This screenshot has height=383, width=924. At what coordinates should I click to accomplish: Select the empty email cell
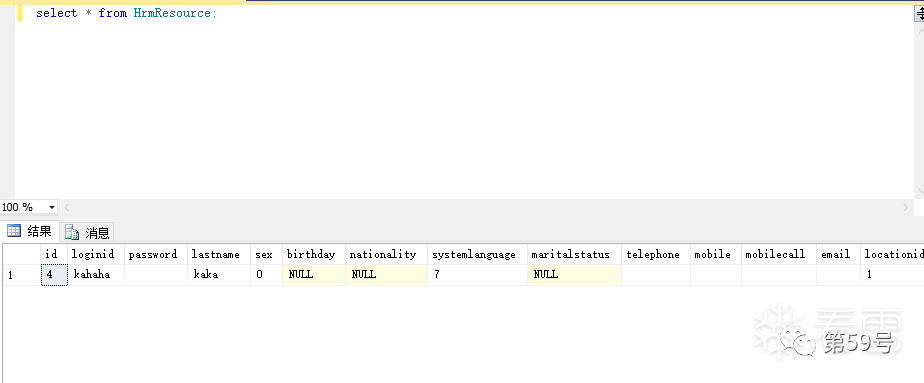point(839,275)
